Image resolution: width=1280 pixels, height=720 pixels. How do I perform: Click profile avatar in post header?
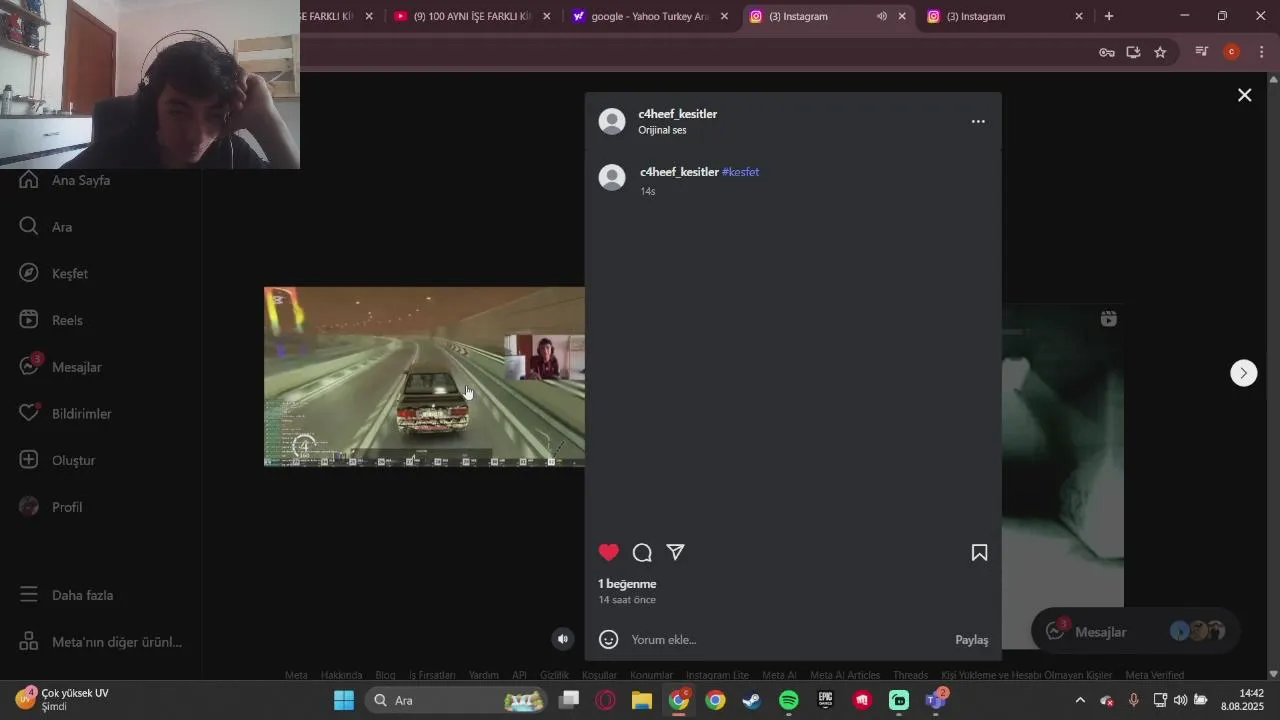click(612, 121)
